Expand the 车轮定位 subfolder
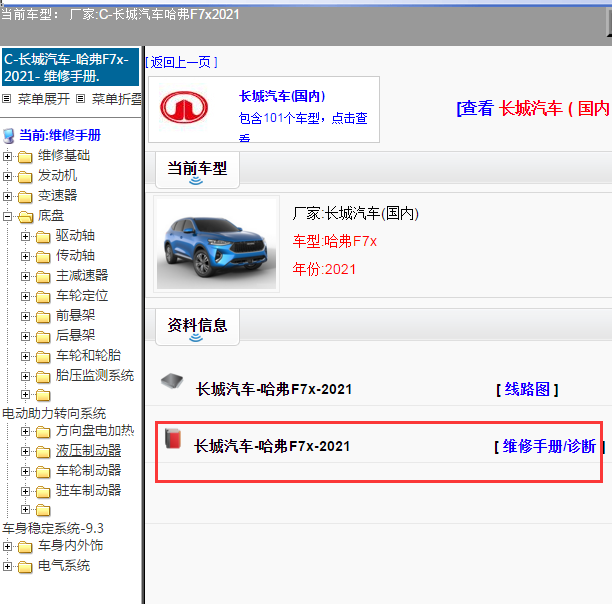Viewport: 612px width, 604px height. pos(25,296)
